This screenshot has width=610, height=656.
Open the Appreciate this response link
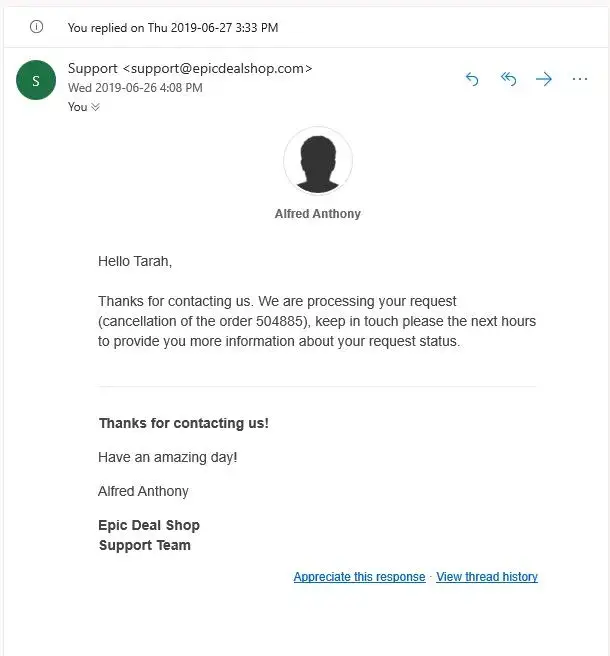[359, 577]
